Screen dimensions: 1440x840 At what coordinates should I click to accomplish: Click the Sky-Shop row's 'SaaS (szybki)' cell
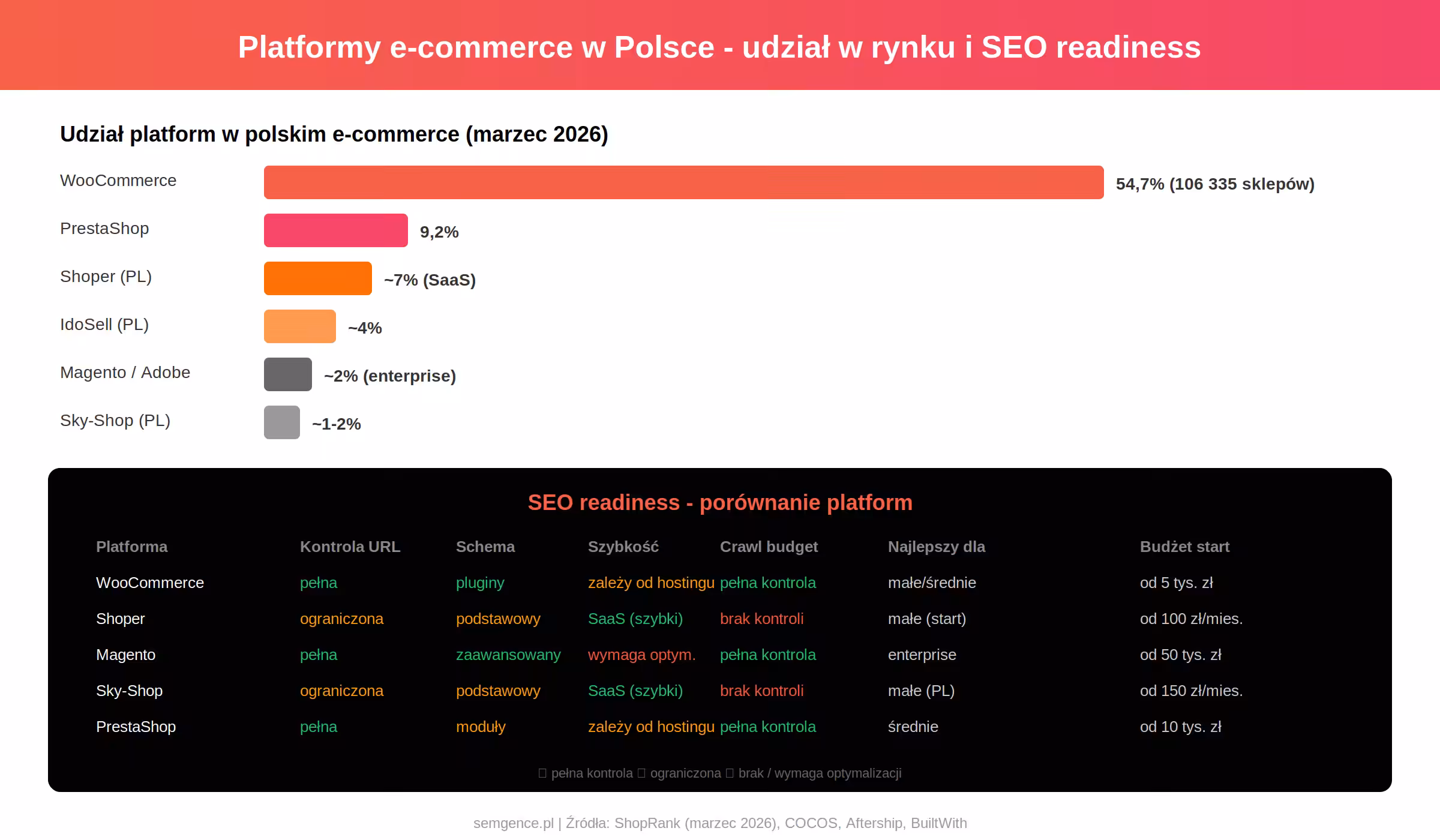(635, 691)
